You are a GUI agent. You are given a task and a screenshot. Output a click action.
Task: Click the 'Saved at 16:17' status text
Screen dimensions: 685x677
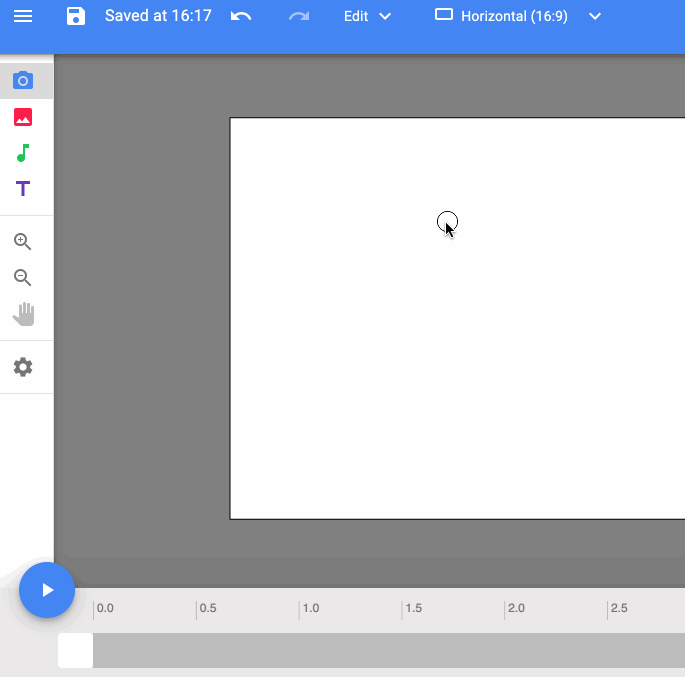pyautogui.click(x=158, y=16)
